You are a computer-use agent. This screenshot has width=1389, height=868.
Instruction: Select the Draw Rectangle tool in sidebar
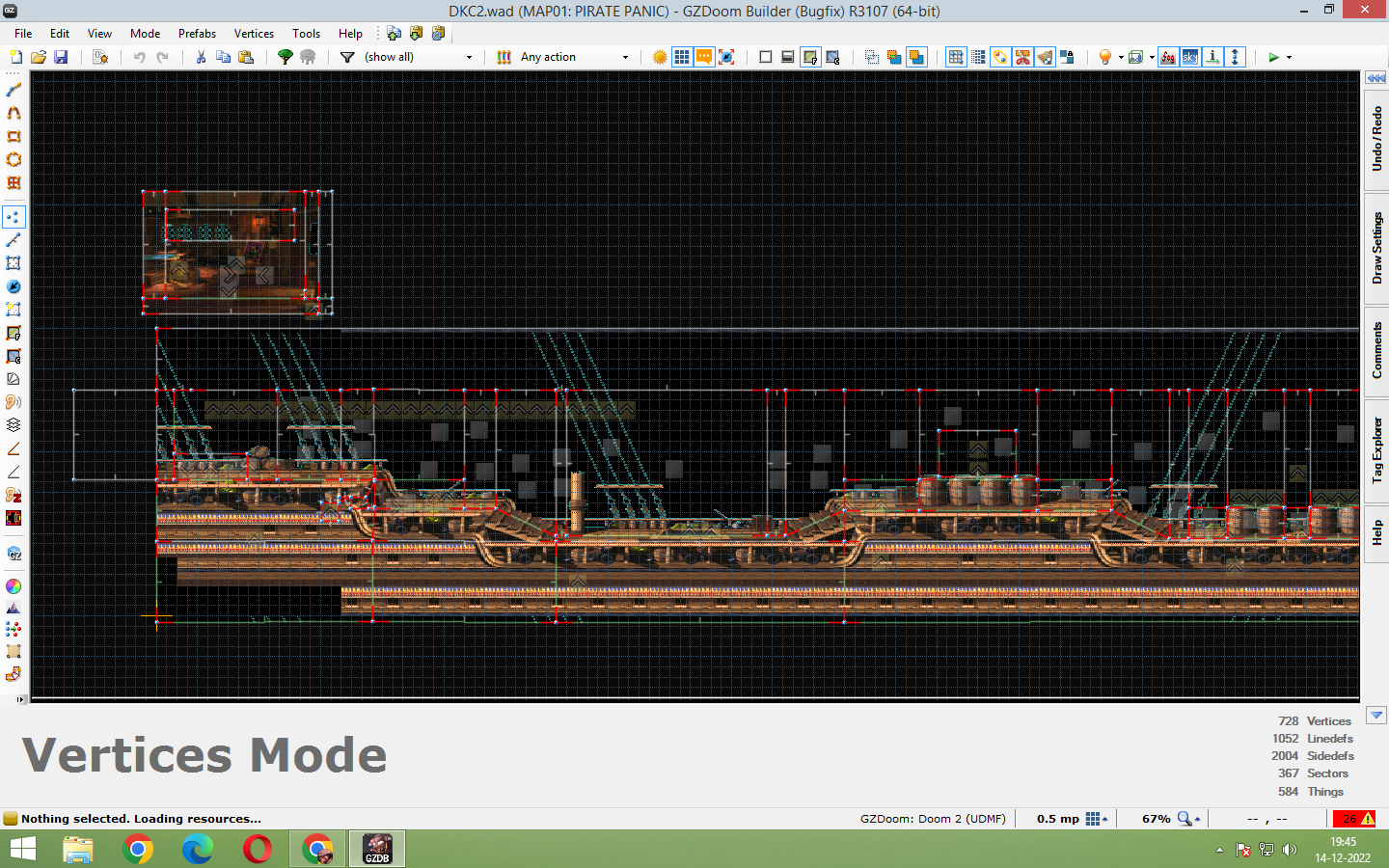14,136
